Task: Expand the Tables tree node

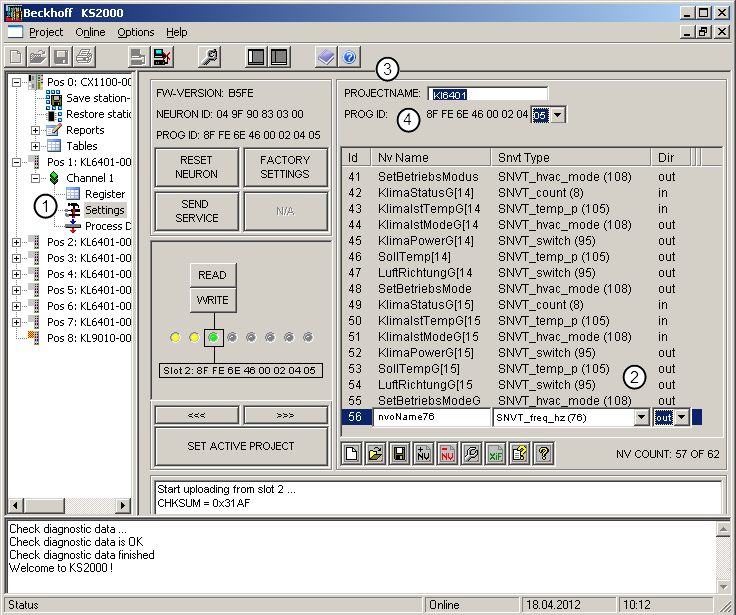Action: point(35,146)
